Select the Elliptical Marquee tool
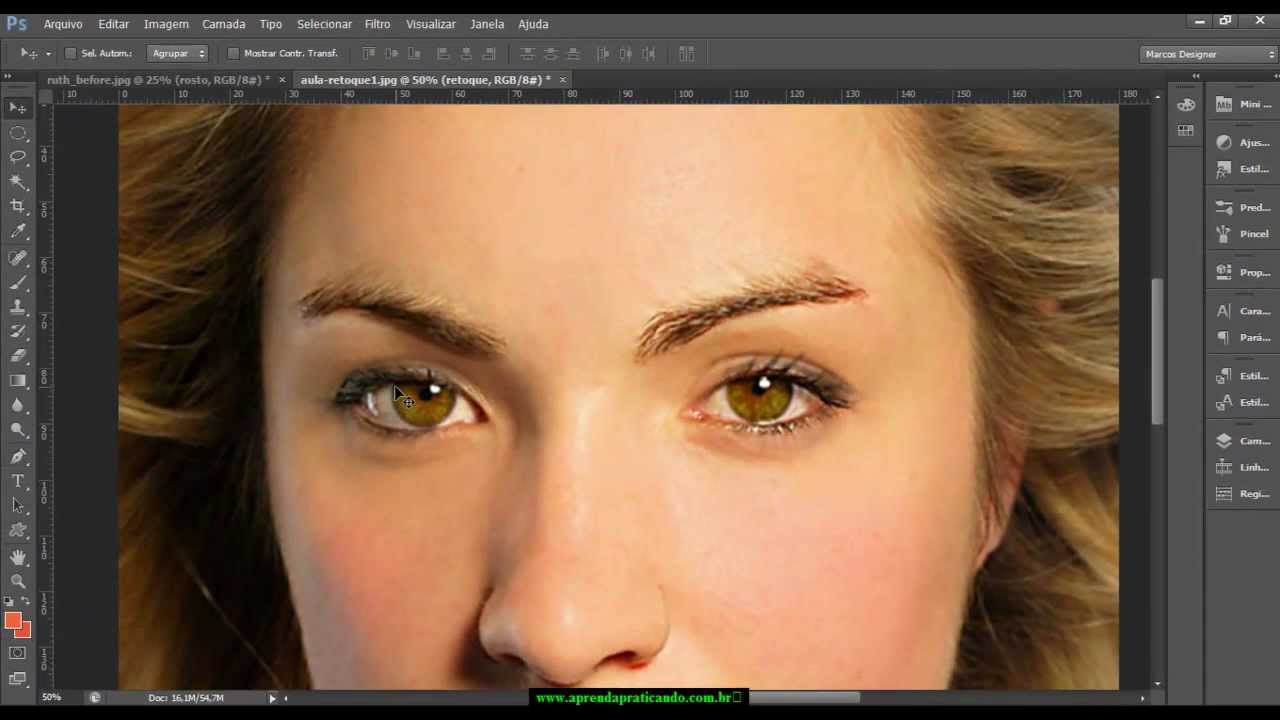The height and width of the screenshot is (720, 1280). click(x=18, y=132)
